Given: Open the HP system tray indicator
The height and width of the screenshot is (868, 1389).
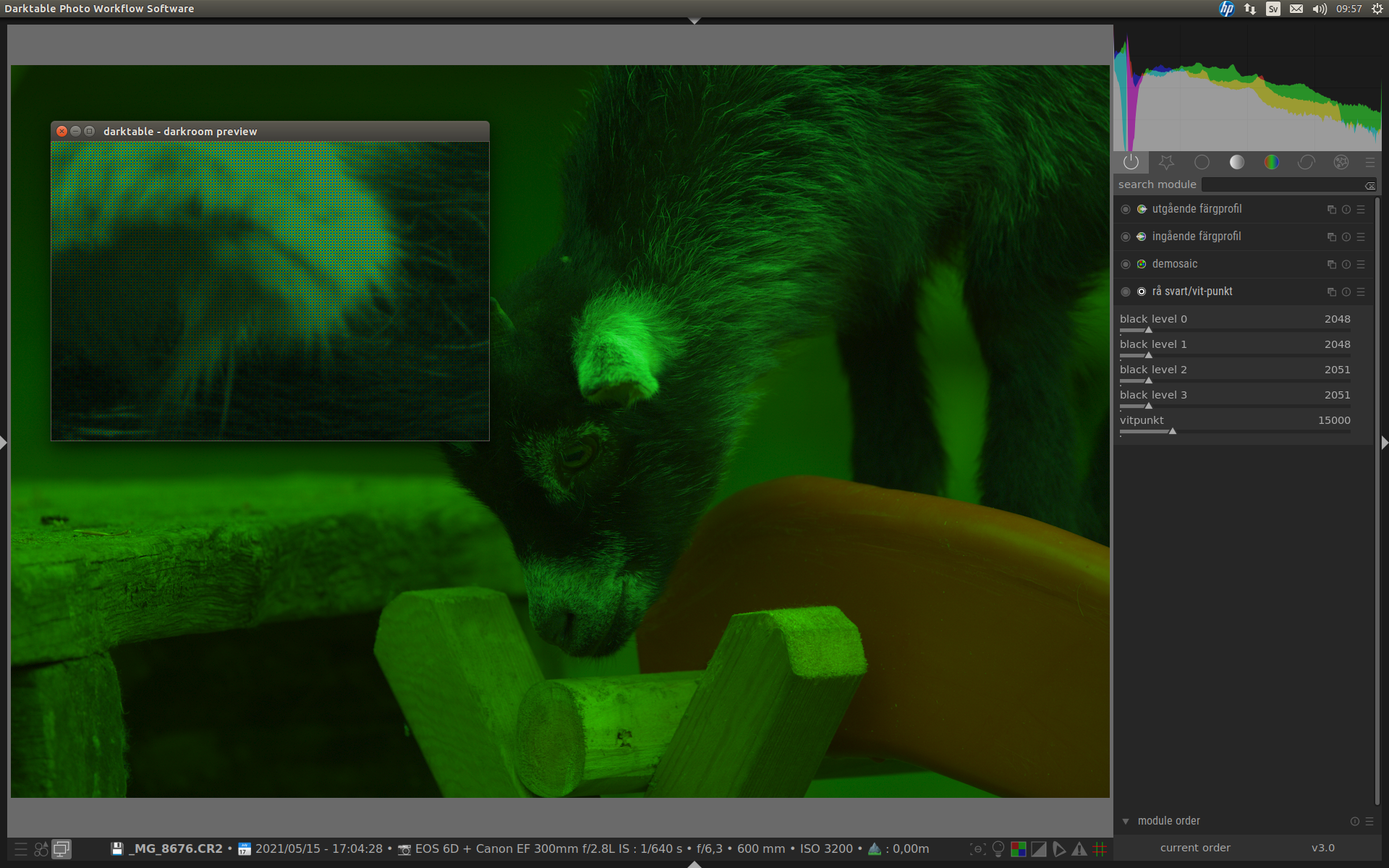Looking at the screenshot, I should pyautogui.click(x=1227, y=9).
